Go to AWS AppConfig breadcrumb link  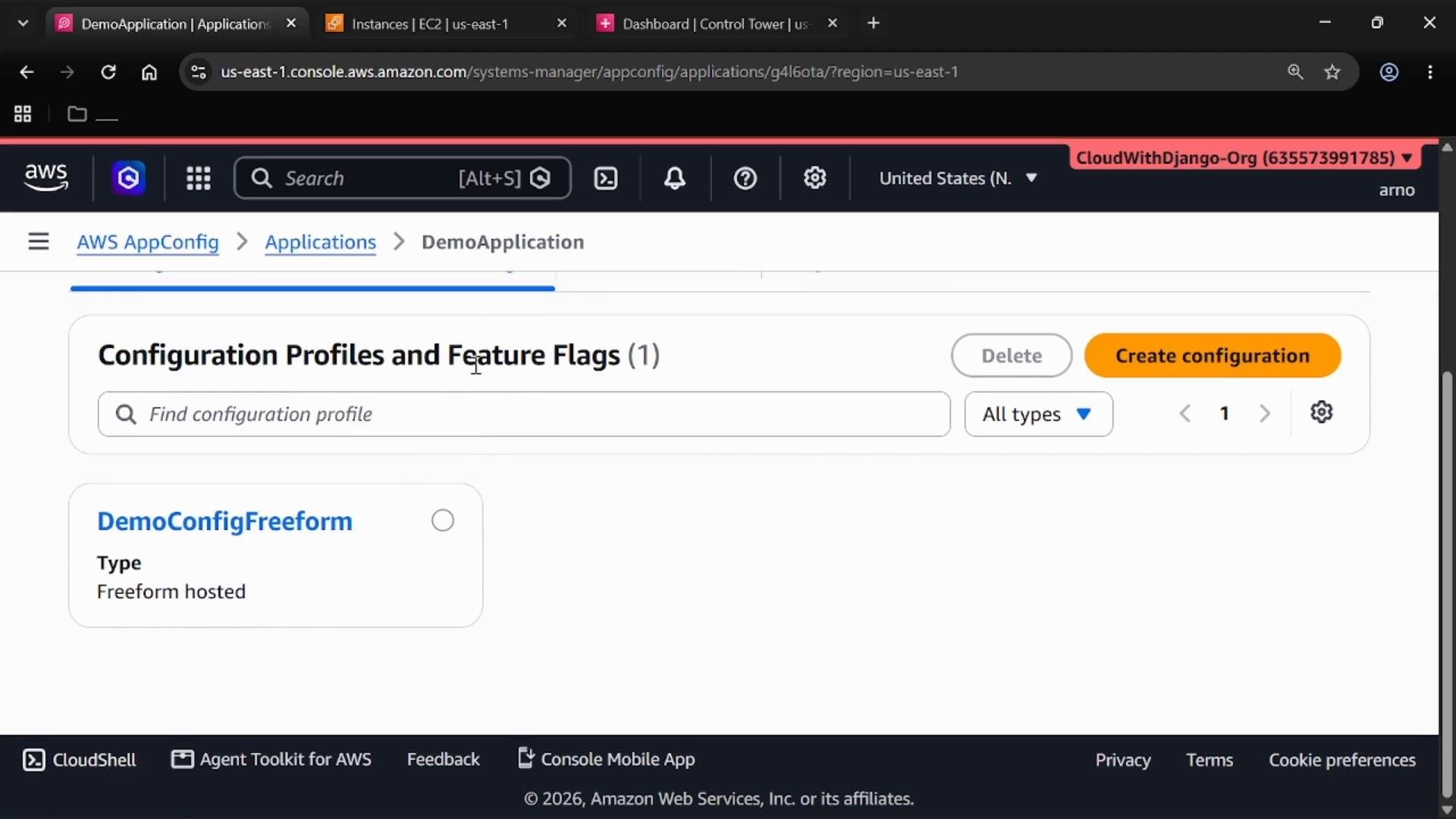148,242
